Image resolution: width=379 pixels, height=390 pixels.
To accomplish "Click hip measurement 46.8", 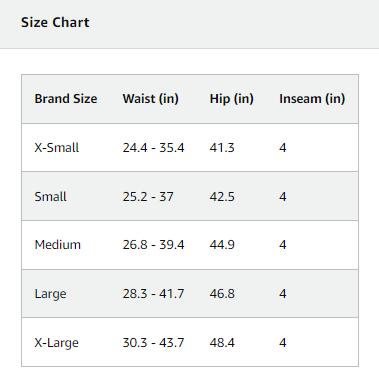I will 222,294.
